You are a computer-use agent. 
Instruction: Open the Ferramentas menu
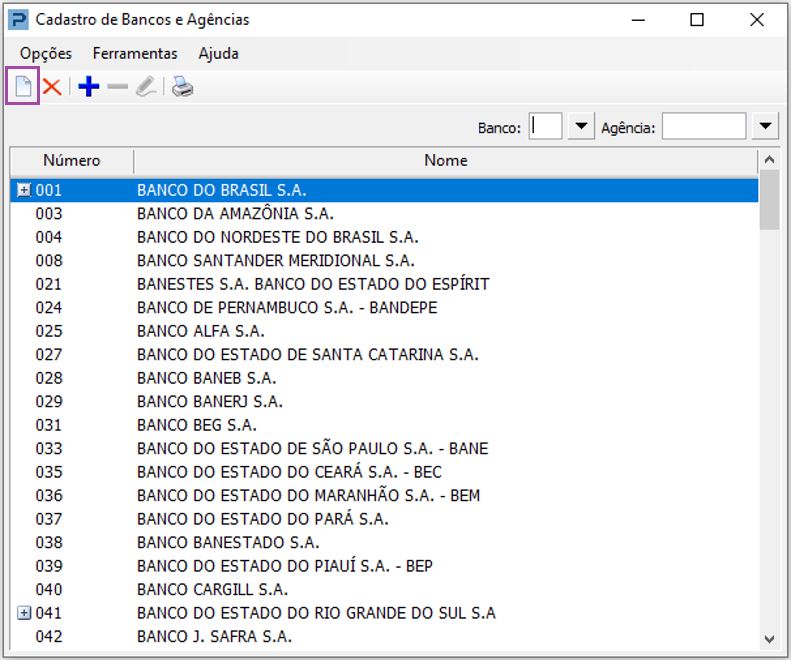[135, 53]
